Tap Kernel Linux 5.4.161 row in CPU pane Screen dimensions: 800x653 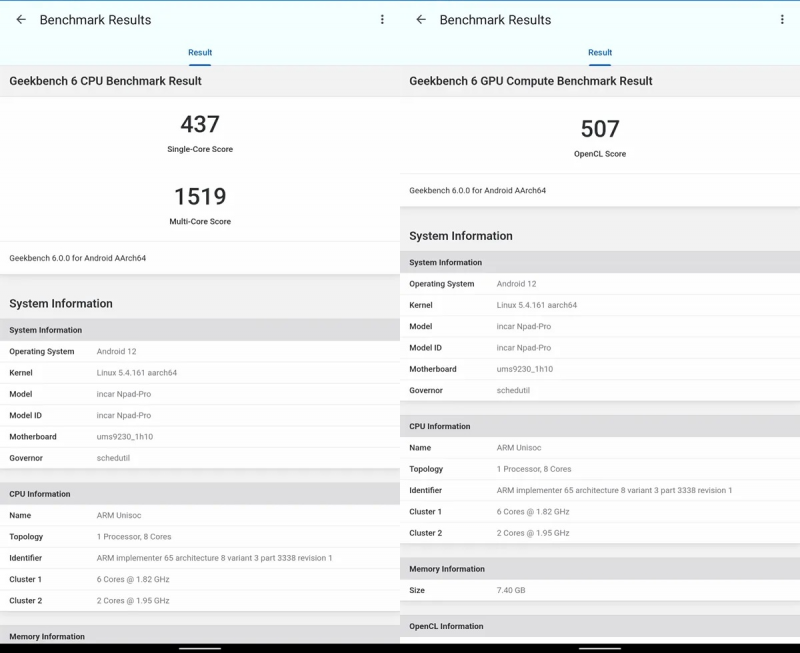click(200, 373)
